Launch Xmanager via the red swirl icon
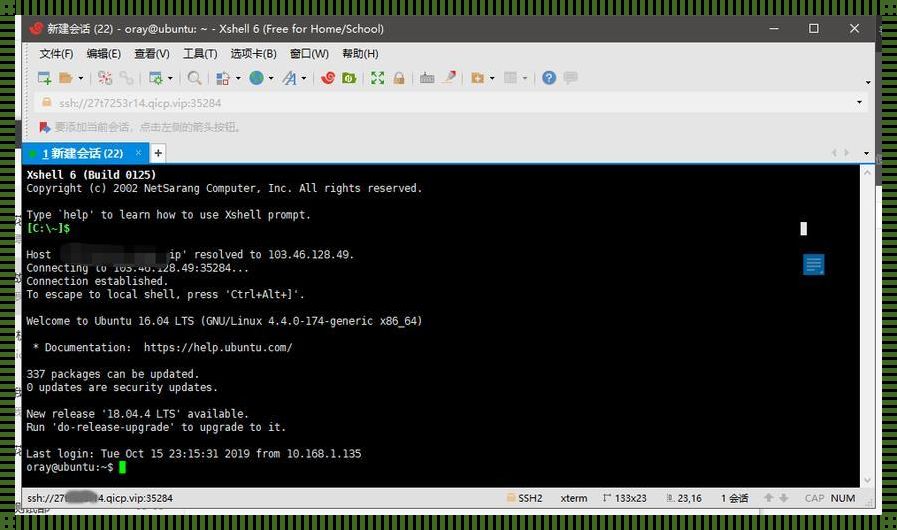The height and width of the screenshot is (530, 897). pos(328,78)
